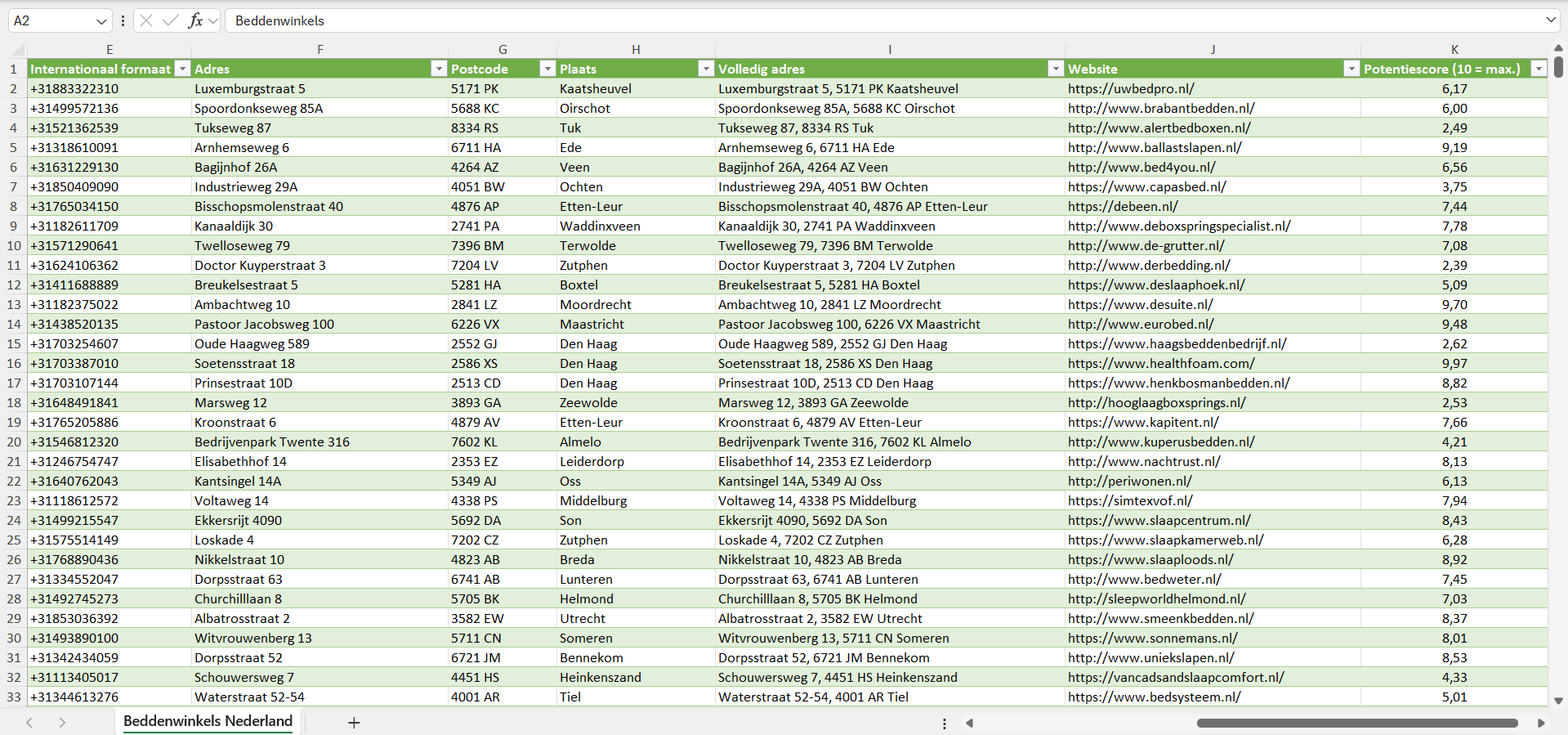Select row 1 header

click(x=14, y=69)
